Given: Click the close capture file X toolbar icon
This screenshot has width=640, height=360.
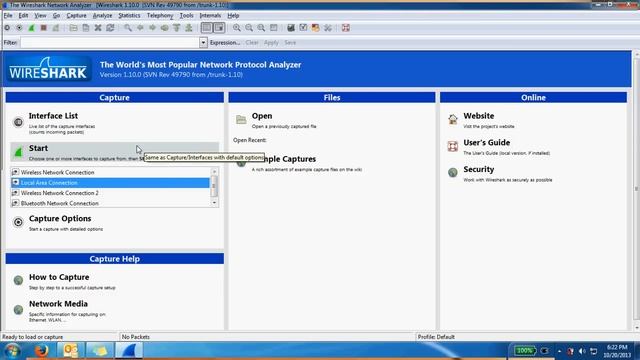Looking at the screenshot, I should pyautogui.click(x=98, y=28).
